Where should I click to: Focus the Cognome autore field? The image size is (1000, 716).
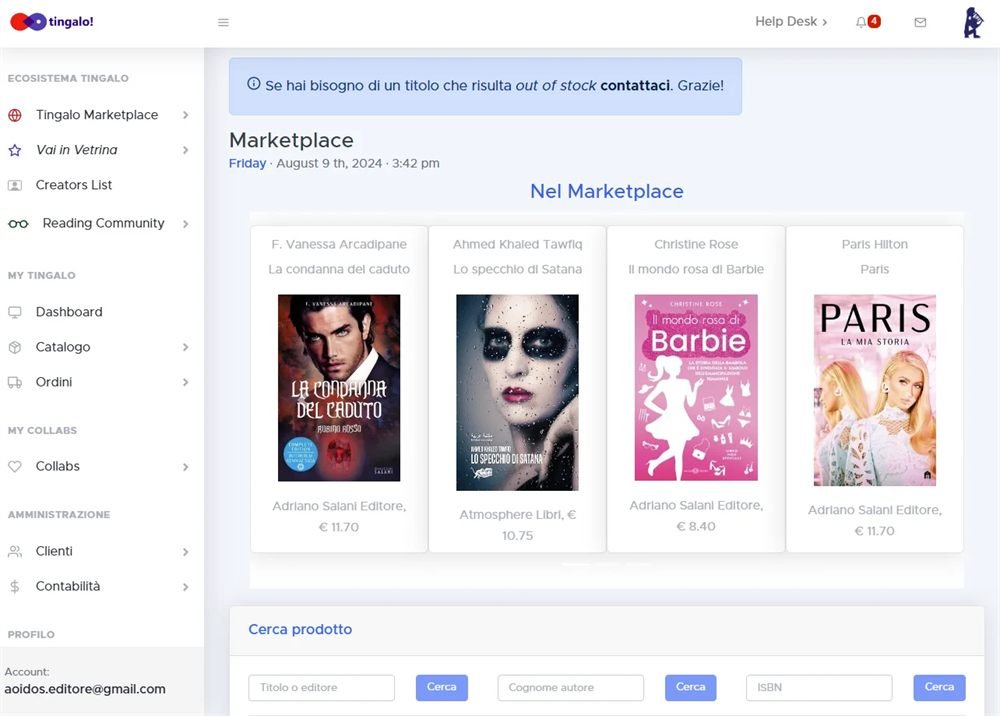[x=570, y=687]
